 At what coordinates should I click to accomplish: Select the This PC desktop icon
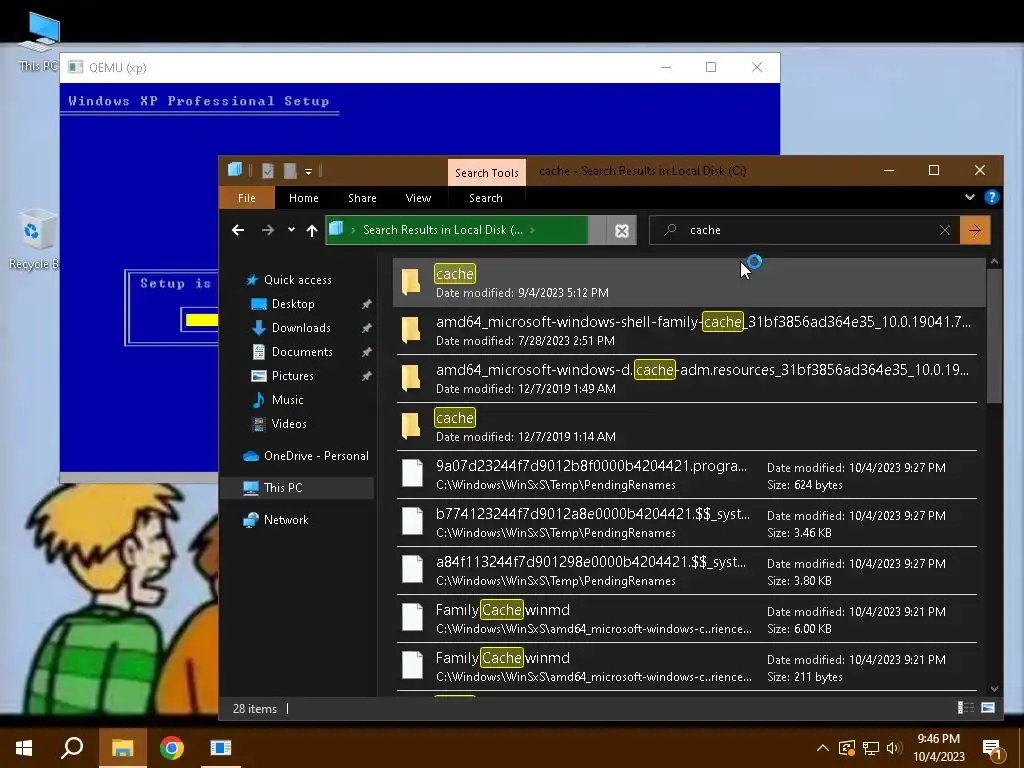[x=37, y=42]
